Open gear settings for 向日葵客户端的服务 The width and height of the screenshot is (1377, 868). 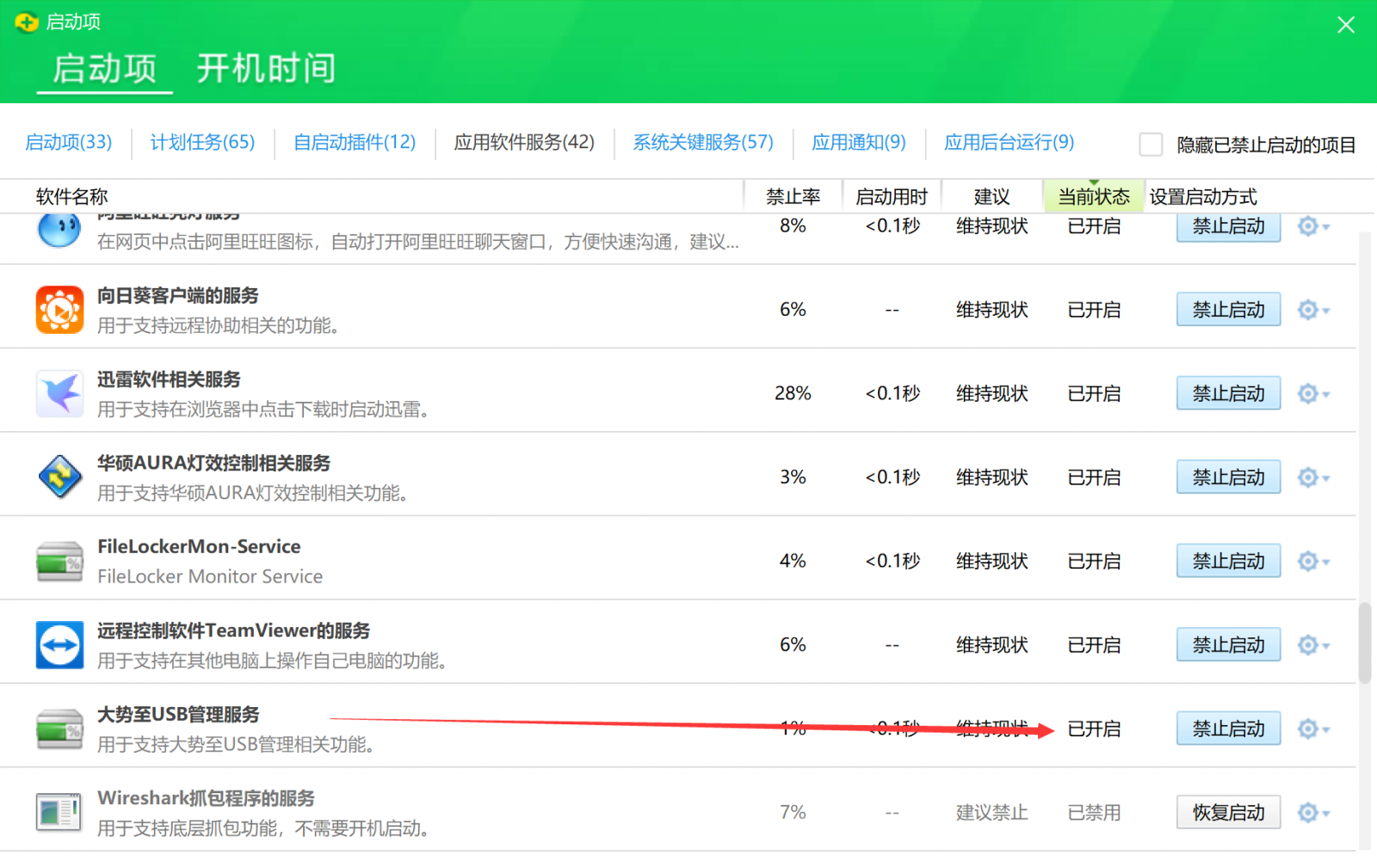[x=1313, y=310]
